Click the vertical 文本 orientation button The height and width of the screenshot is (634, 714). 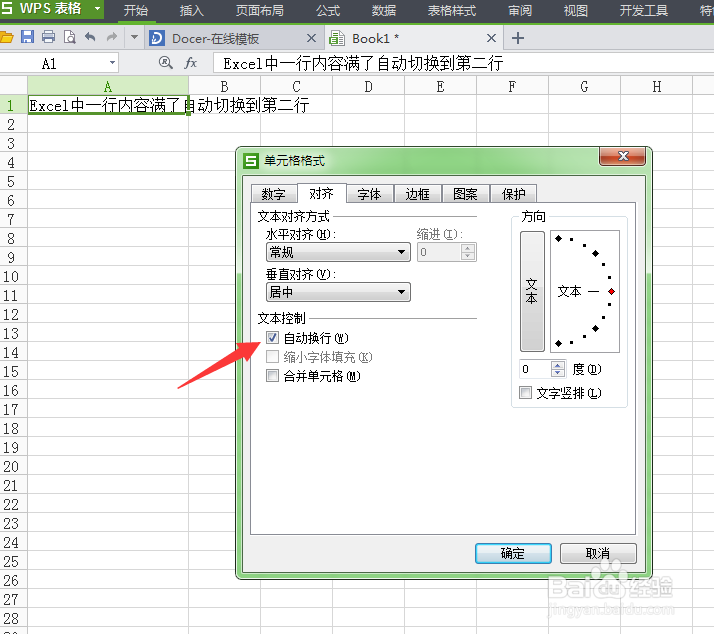(x=532, y=291)
